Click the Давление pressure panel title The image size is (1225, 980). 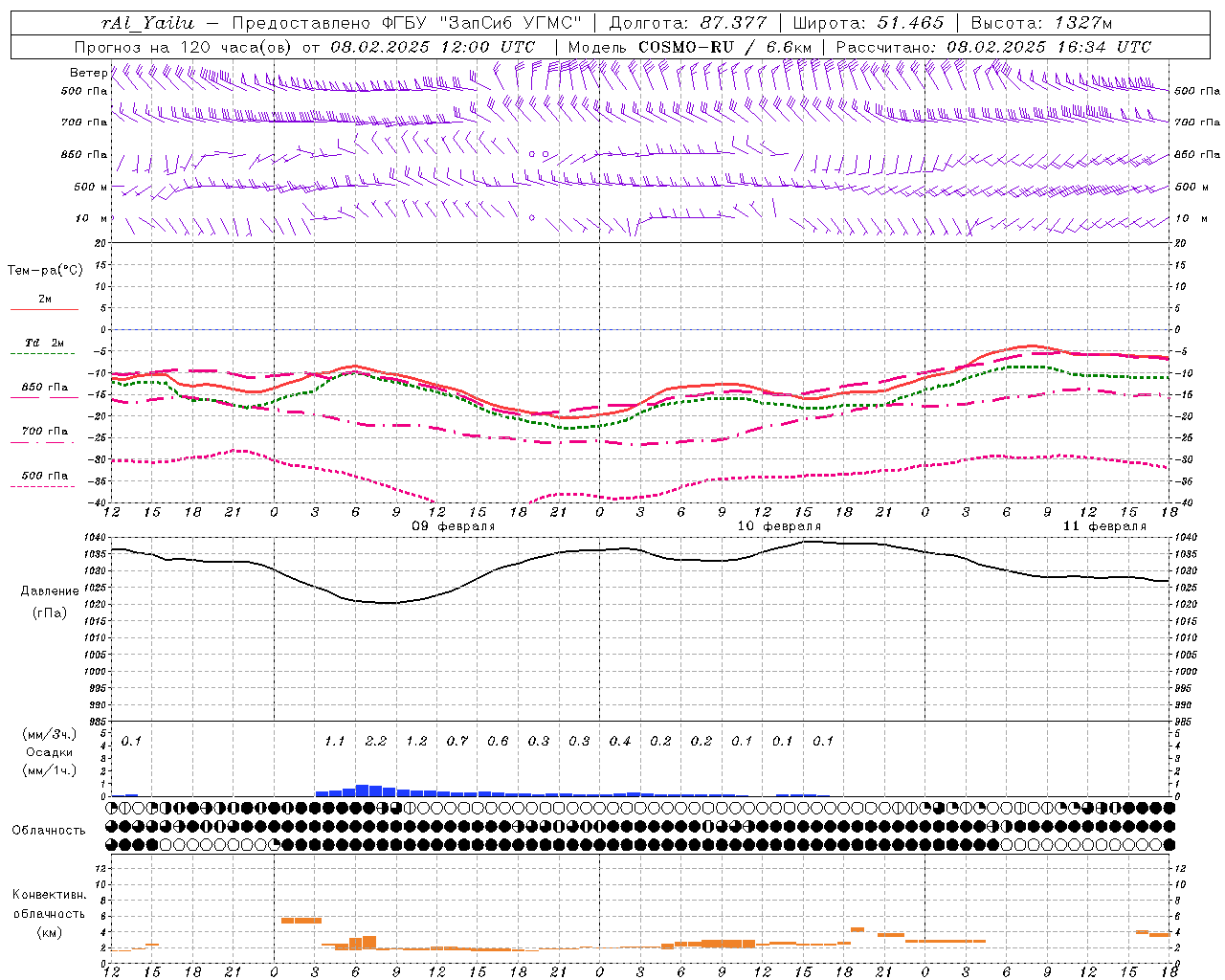[50, 591]
